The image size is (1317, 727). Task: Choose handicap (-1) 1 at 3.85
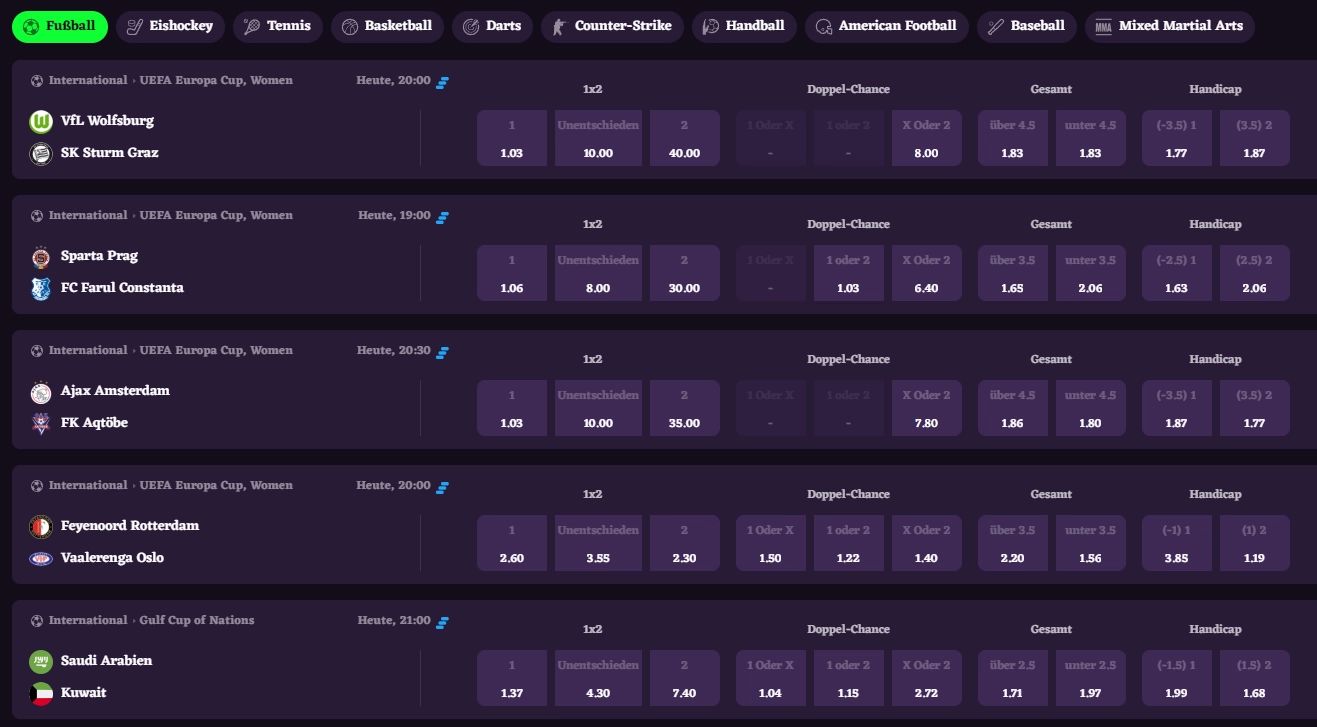click(x=1177, y=543)
